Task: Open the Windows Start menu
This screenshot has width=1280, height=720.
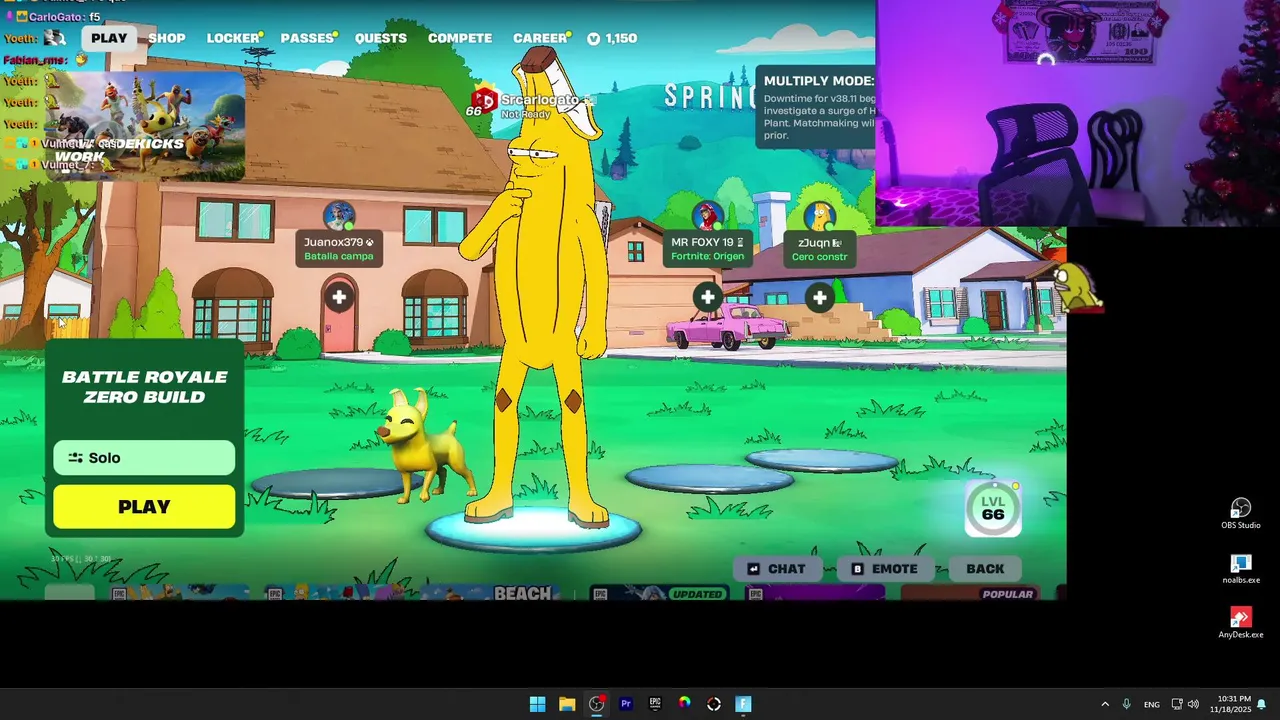Action: (537, 704)
